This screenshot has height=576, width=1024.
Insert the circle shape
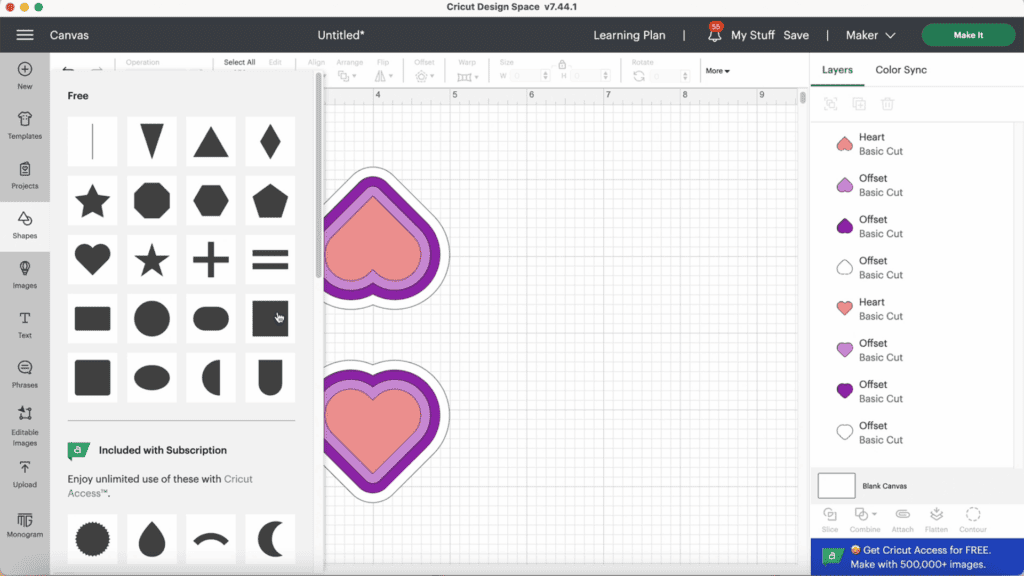click(152, 319)
